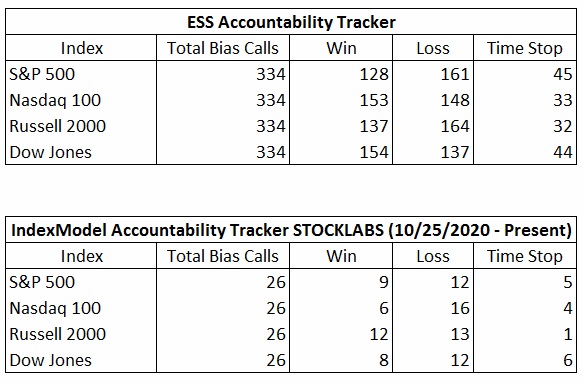Image resolution: width=584 pixels, height=384 pixels.
Task: Select S&P 500 total bias calls 26
Action: pyautogui.click(x=276, y=282)
